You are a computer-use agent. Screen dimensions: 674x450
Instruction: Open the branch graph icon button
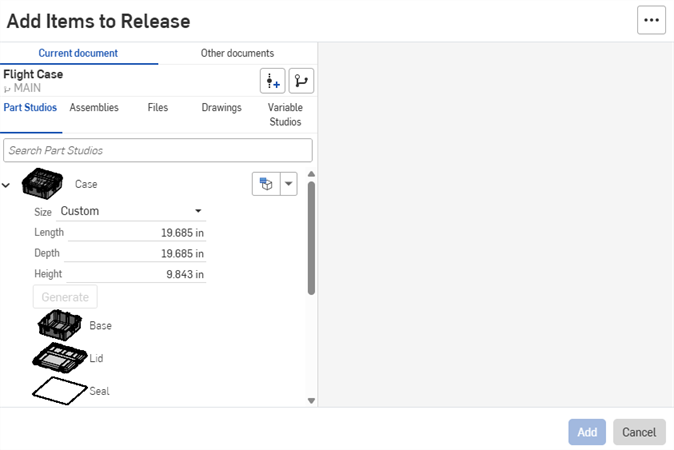[x=301, y=81]
